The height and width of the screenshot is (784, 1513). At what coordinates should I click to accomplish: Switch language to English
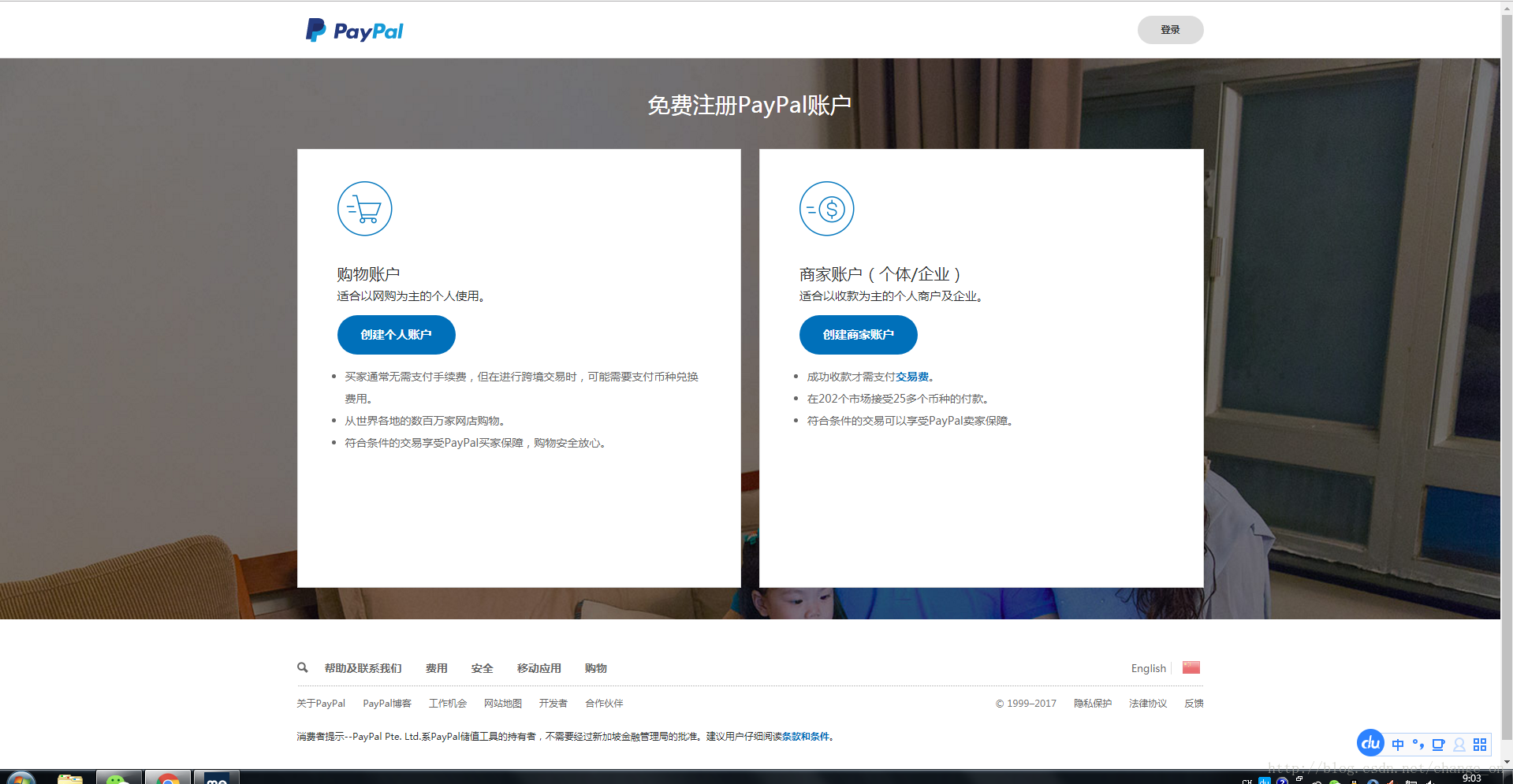[1149, 668]
